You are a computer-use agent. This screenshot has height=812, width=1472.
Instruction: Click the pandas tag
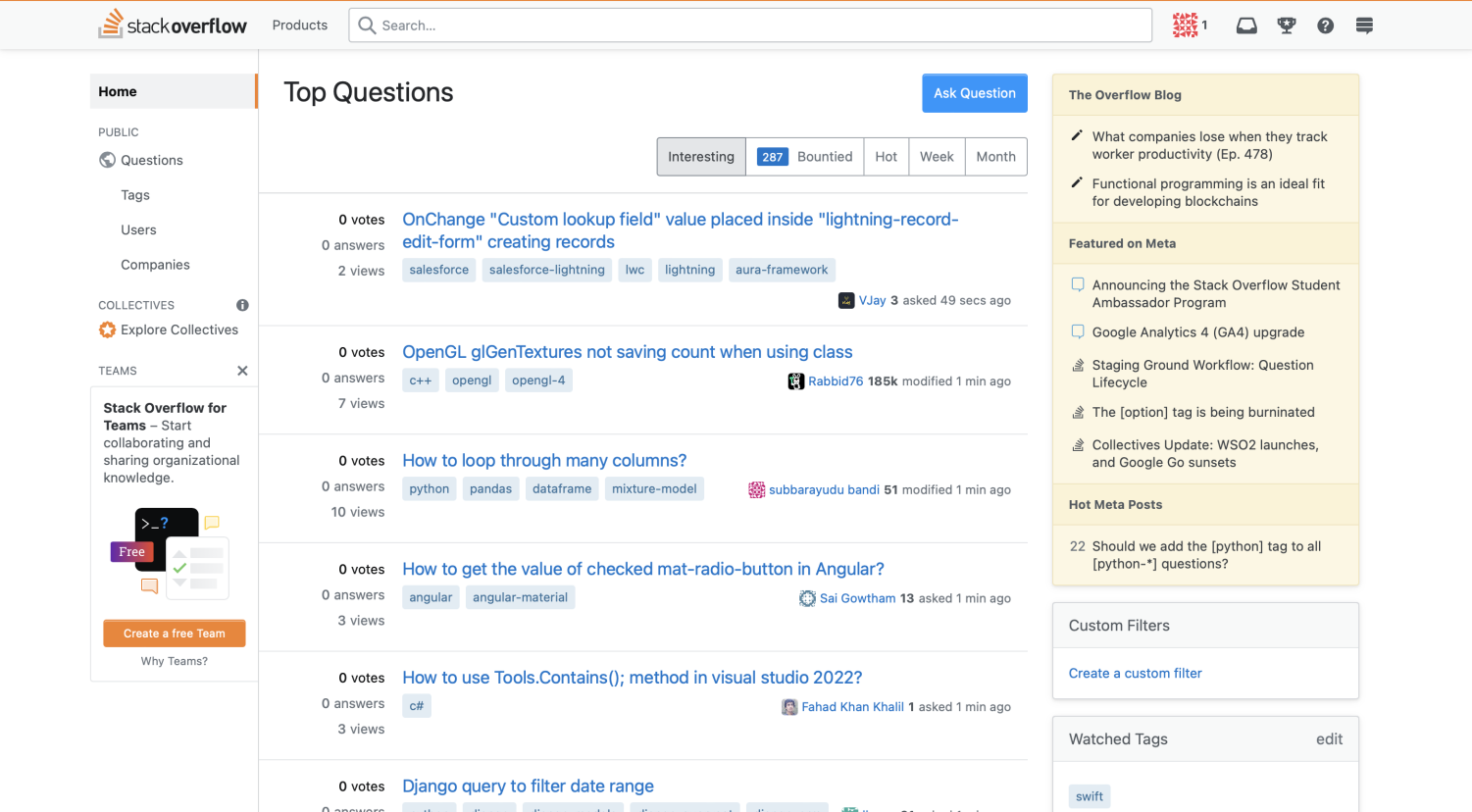(490, 488)
